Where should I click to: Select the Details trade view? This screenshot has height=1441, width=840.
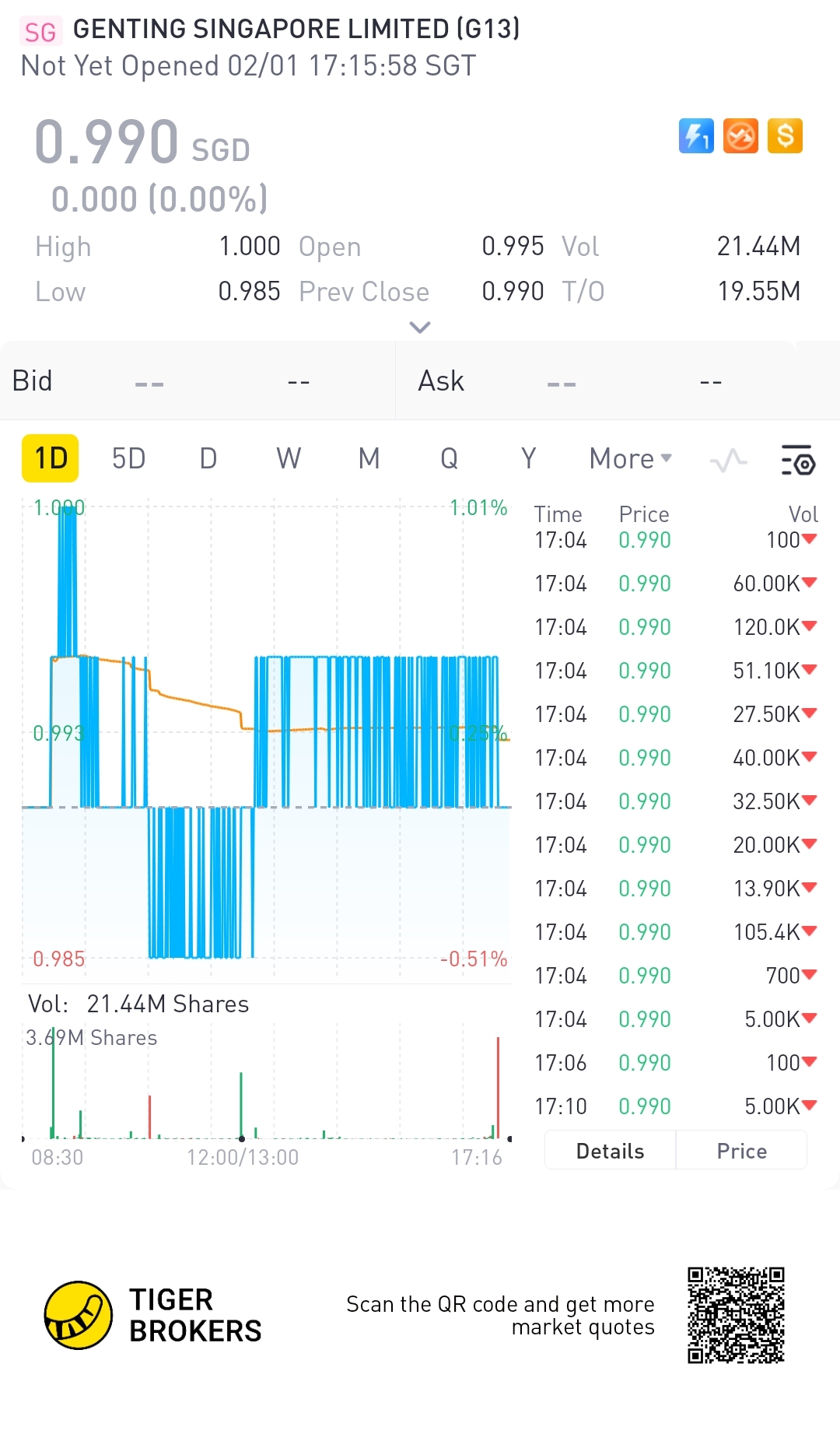click(611, 1151)
